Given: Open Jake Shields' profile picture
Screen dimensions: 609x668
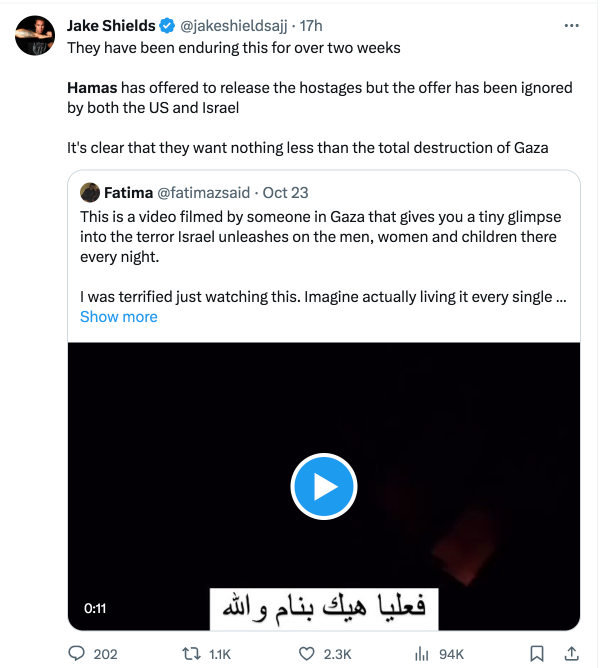Looking at the screenshot, I should point(35,37).
